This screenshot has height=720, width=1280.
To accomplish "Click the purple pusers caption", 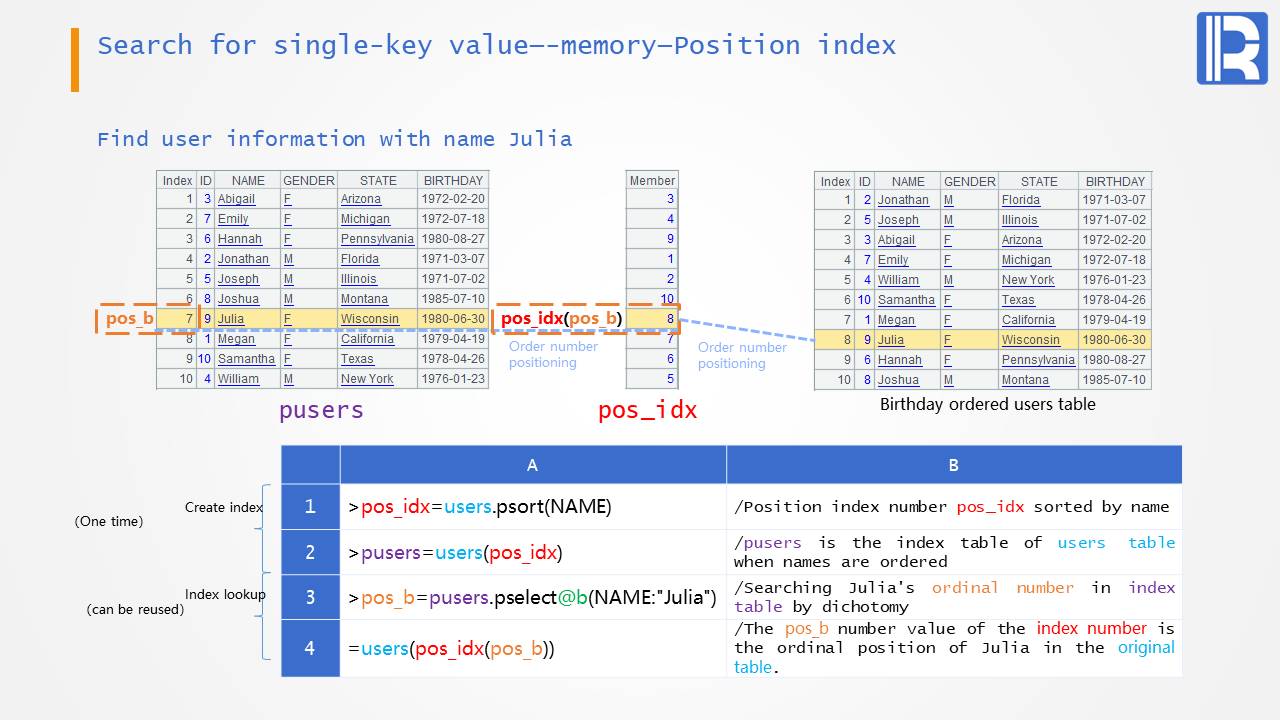I will pos(321,410).
